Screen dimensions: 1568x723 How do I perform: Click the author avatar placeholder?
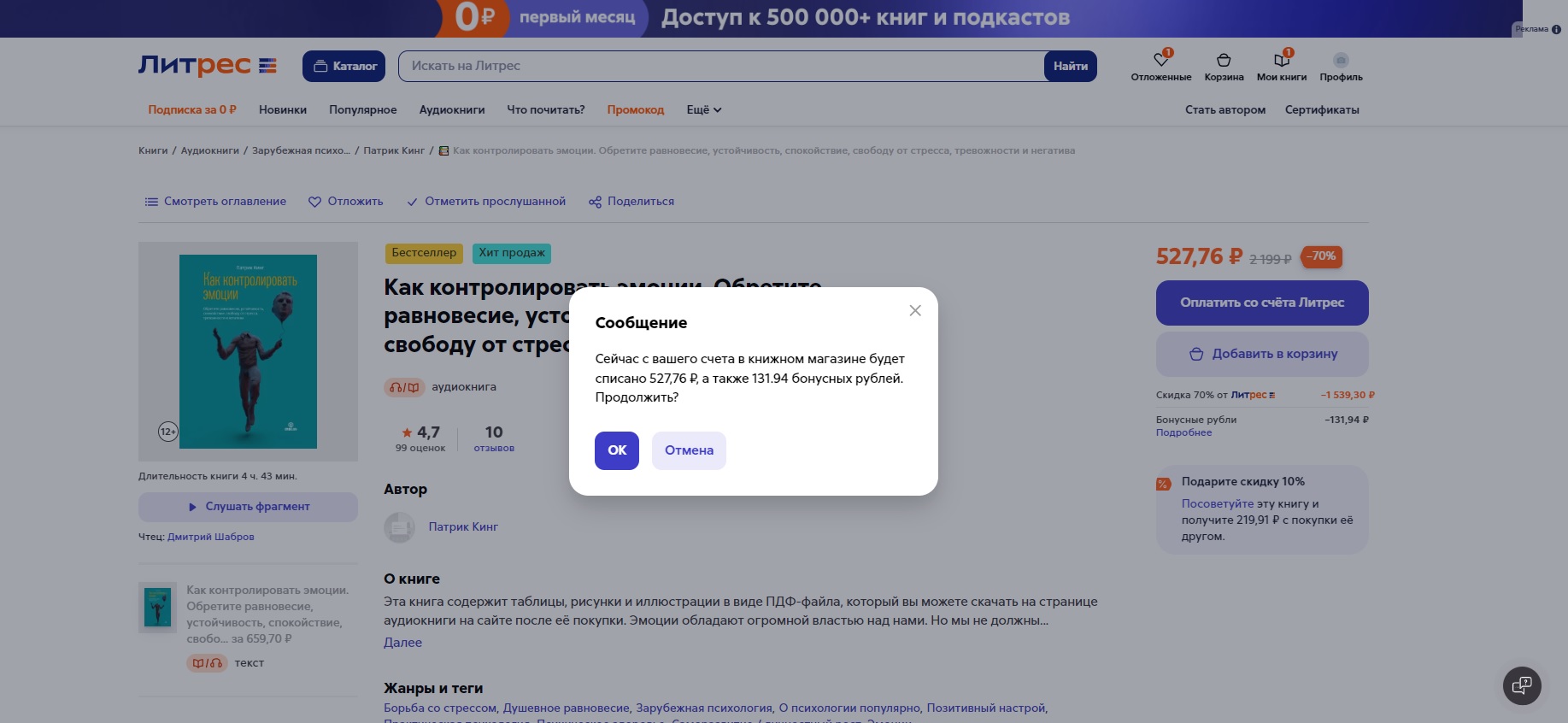click(399, 527)
